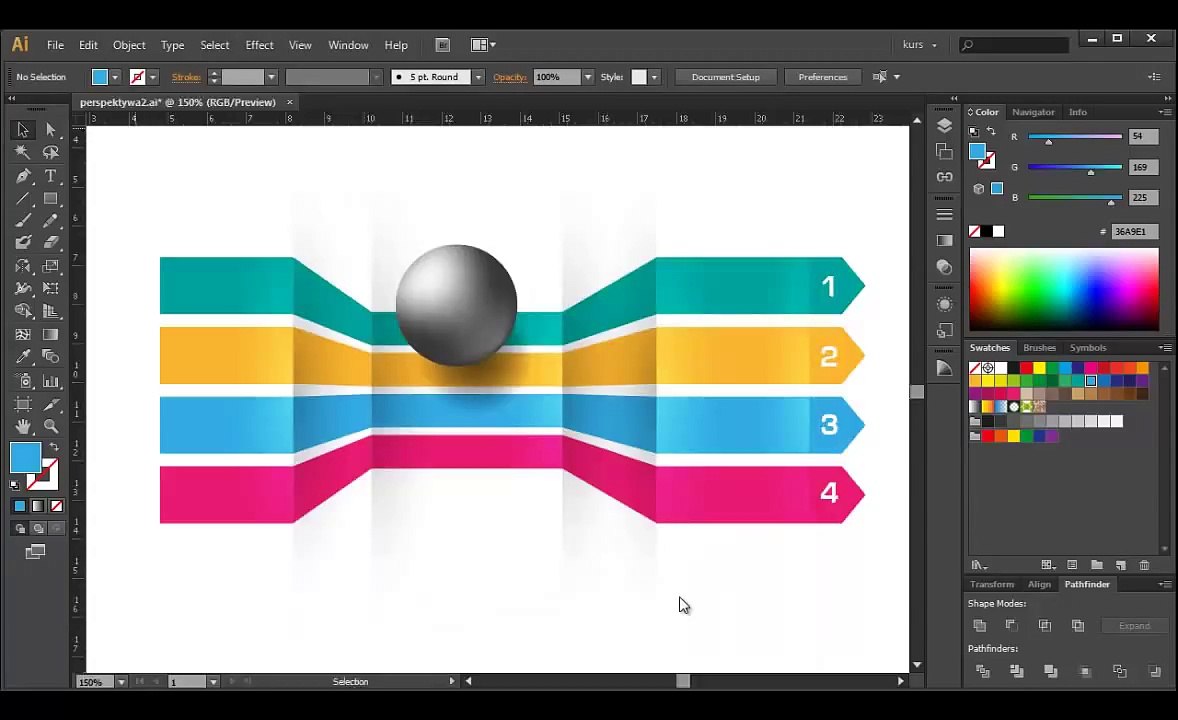Switch to the Brushes tab
Image resolution: width=1178 pixels, height=720 pixels.
pos(1039,347)
